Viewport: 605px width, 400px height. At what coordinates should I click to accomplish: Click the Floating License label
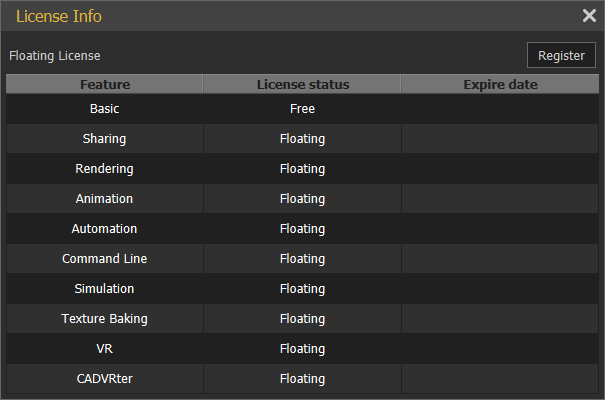(x=55, y=56)
